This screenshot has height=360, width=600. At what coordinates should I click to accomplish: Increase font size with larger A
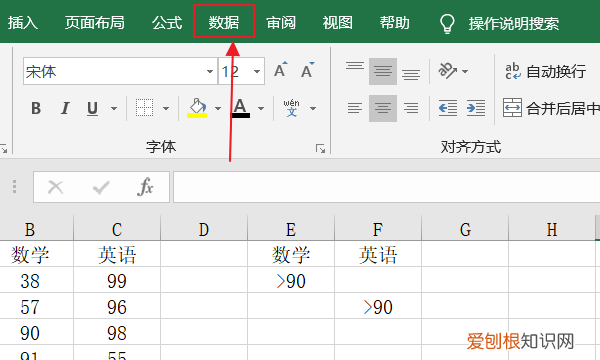pyautogui.click(x=280, y=70)
